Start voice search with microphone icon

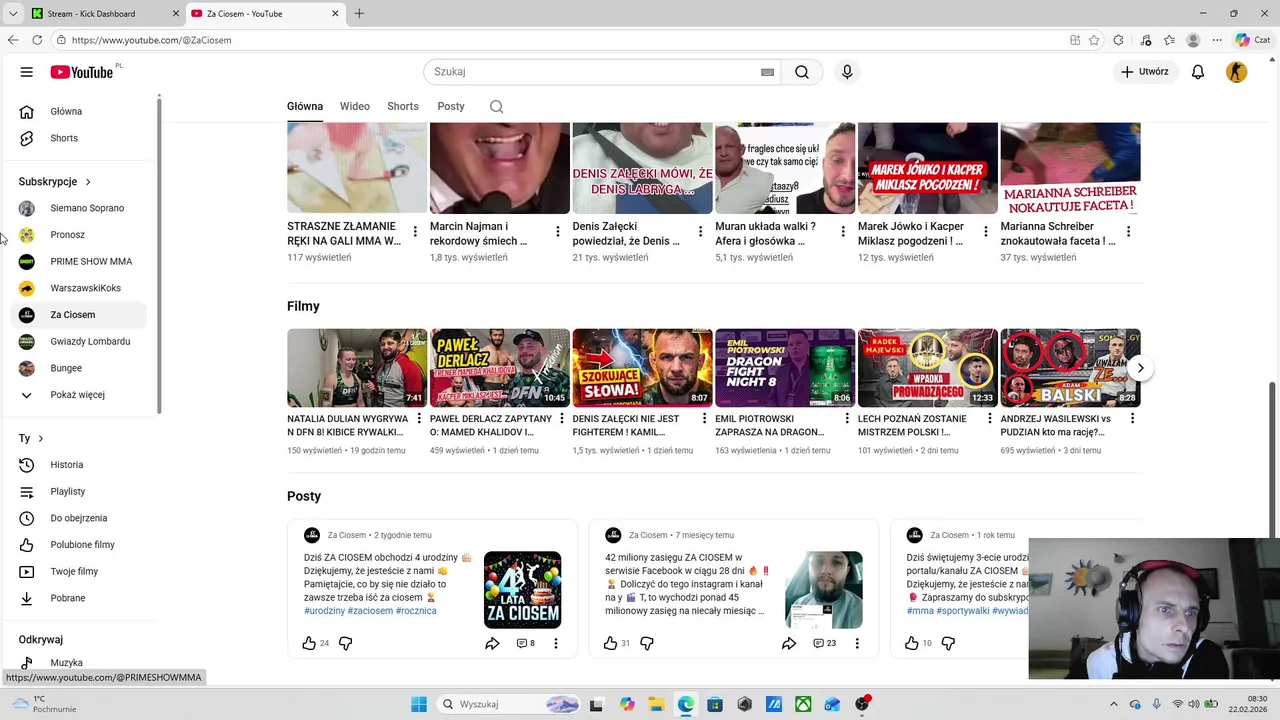[847, 72]
